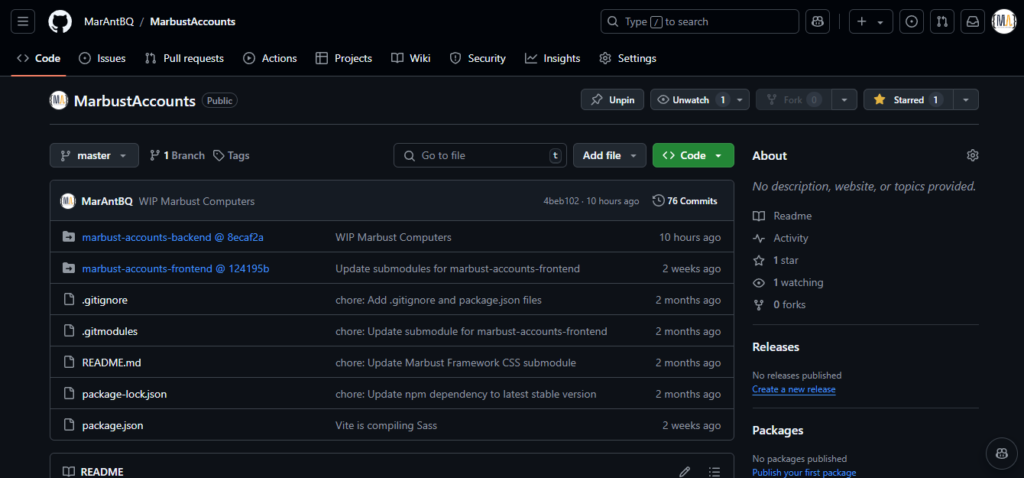Open the notifications inbox icon
The width and height of the screenshot is (1024, 478).
(972, 22)
